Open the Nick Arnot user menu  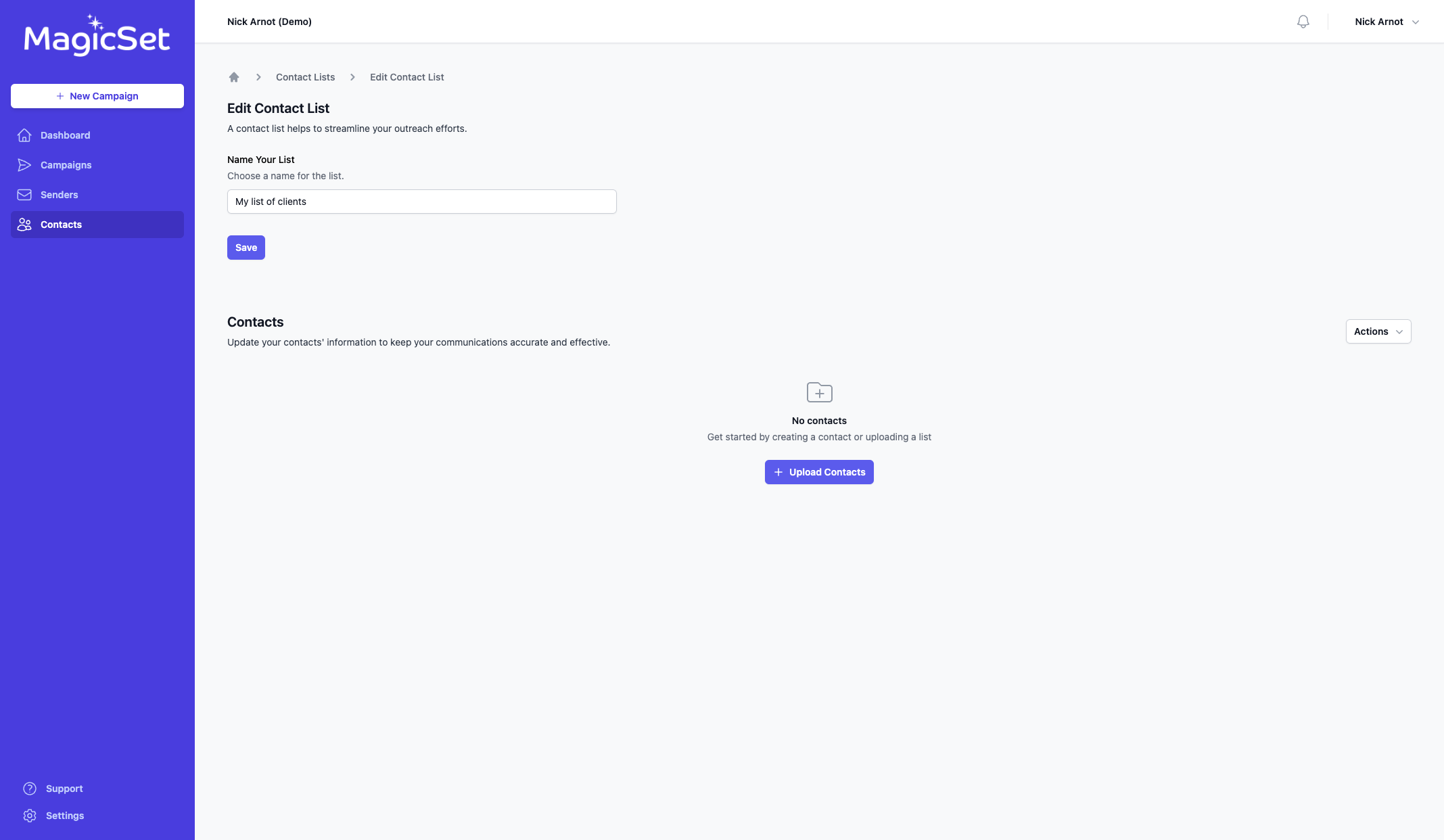(x=1387, y=22)
